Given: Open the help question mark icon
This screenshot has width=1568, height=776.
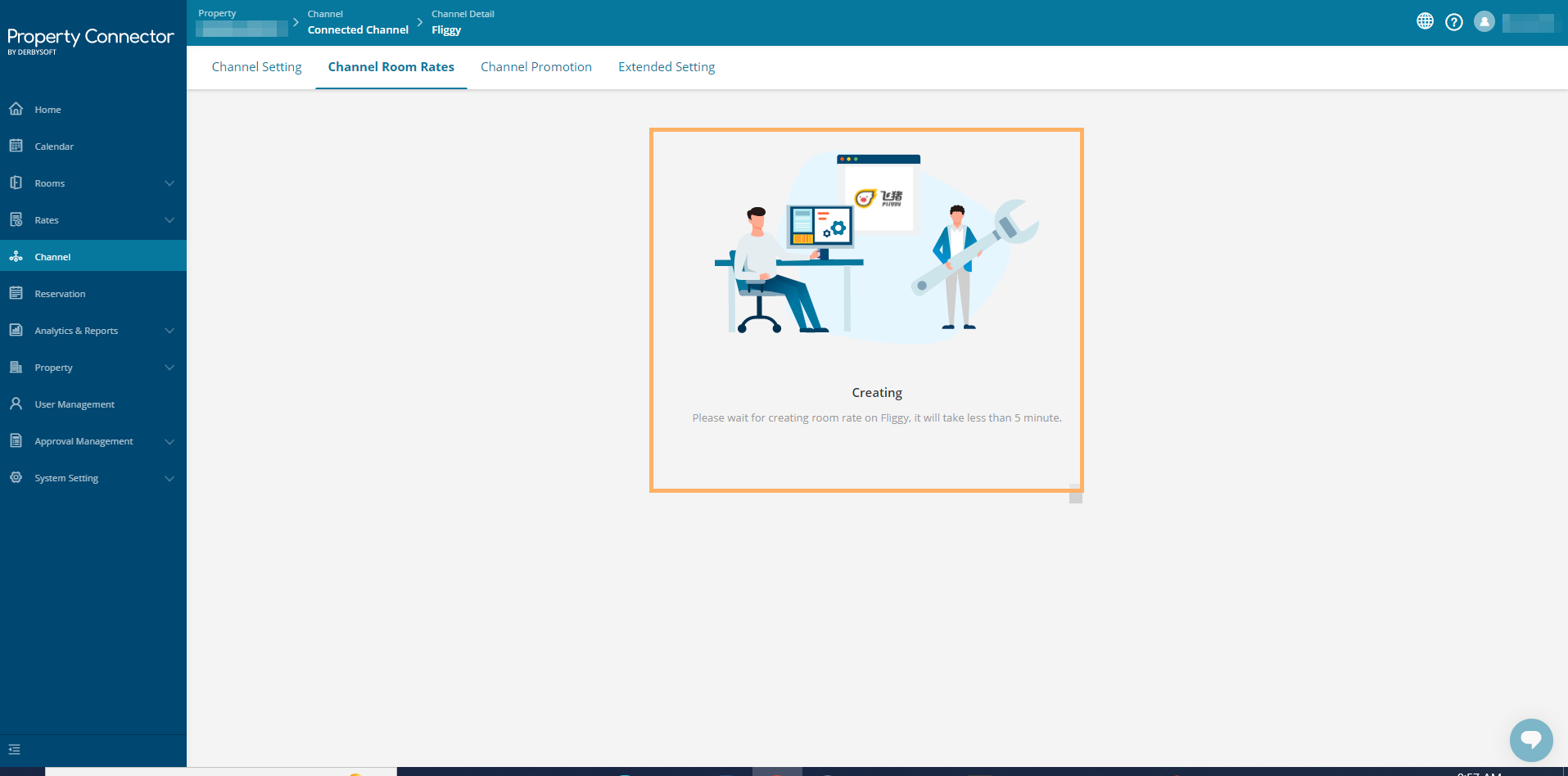Looking at the screenshot, I should pos(1454,22).
